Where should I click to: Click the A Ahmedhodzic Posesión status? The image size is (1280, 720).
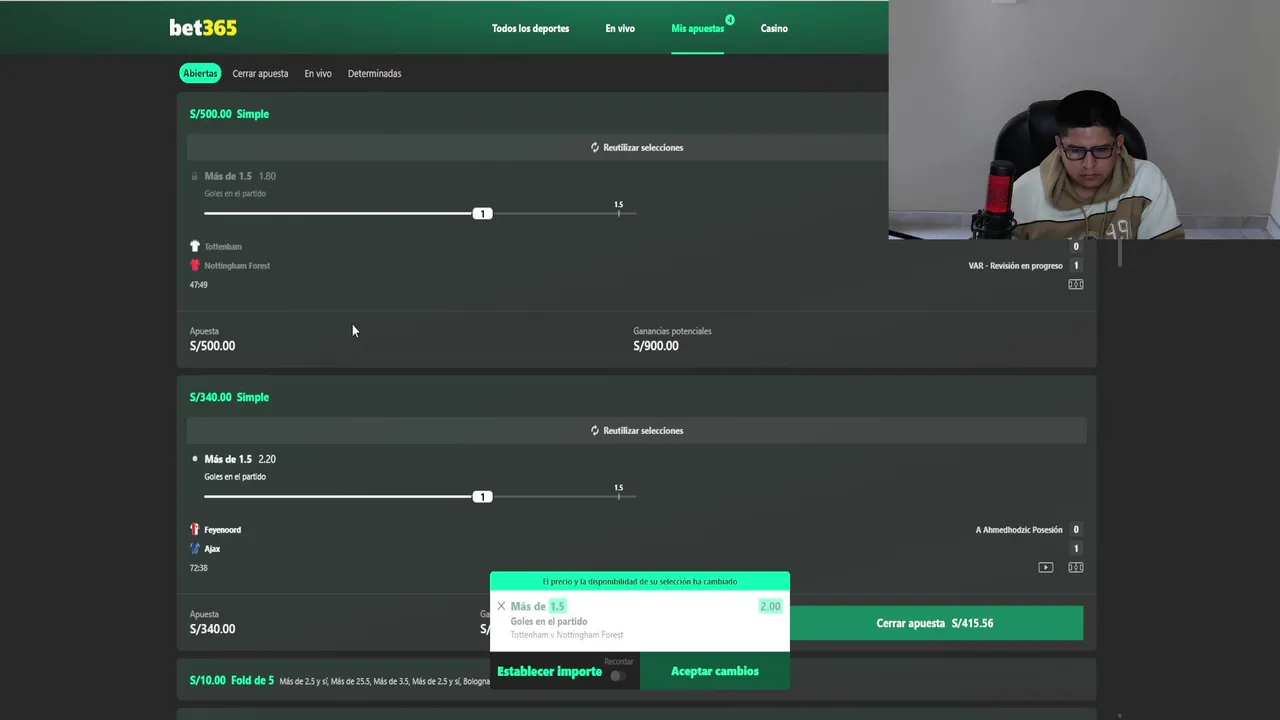click(x=1019, y=529)
